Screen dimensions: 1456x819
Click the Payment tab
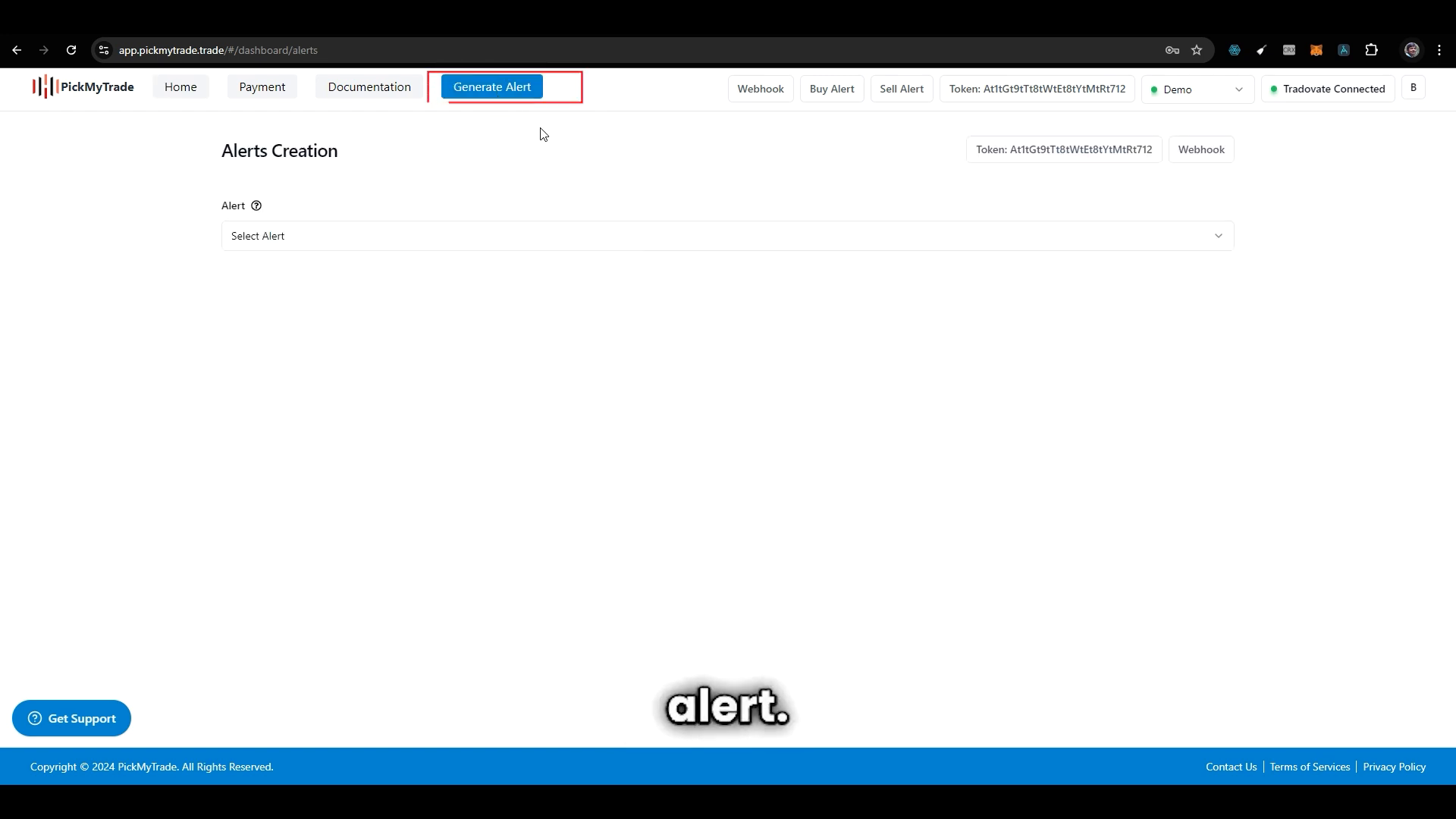[262, 86]
